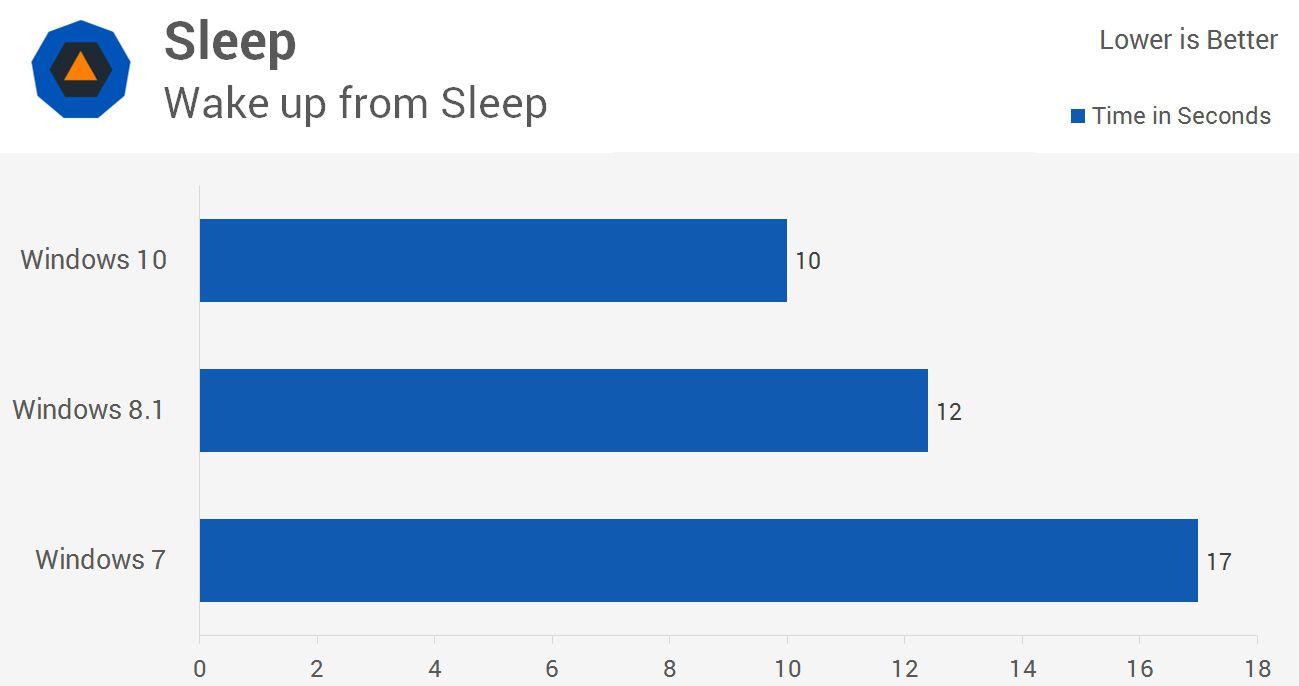Click the value label 10 beside its bar
The width and height of the screenshot is (1299, 686).
pyautogui.click(x=808, y=261)
